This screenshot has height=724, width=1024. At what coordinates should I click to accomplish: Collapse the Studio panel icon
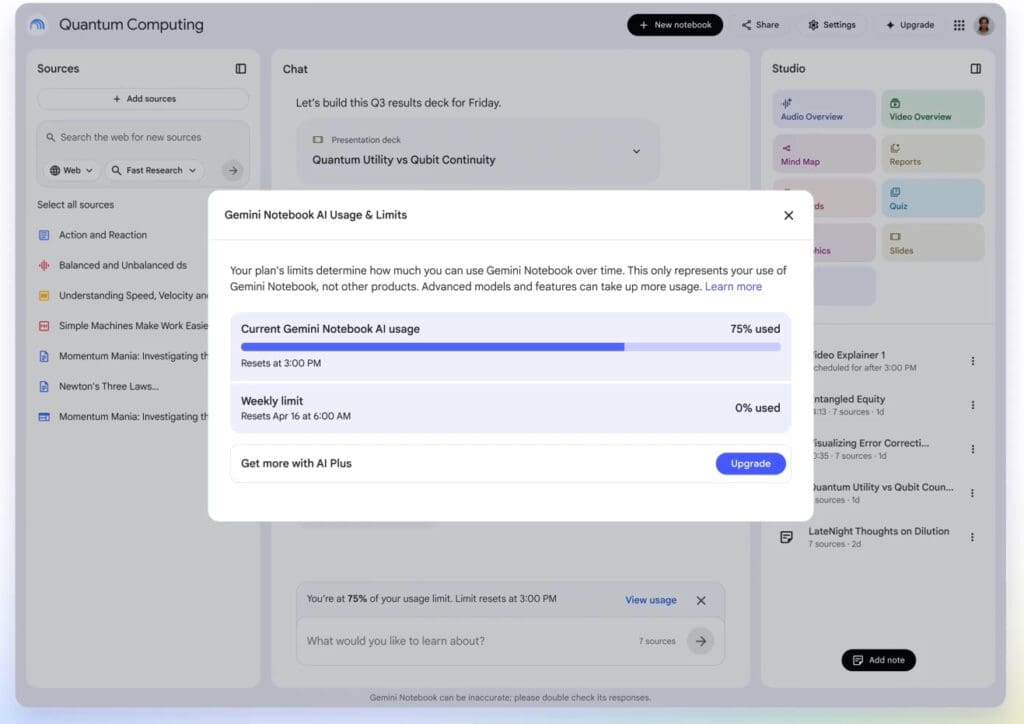[x=976, y=69]
